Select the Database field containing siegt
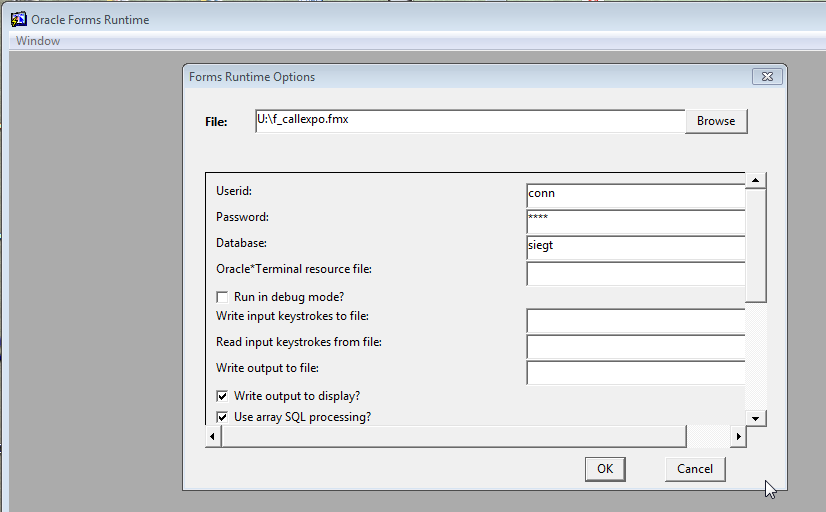 pyautogui.click(x=636, y=248)
